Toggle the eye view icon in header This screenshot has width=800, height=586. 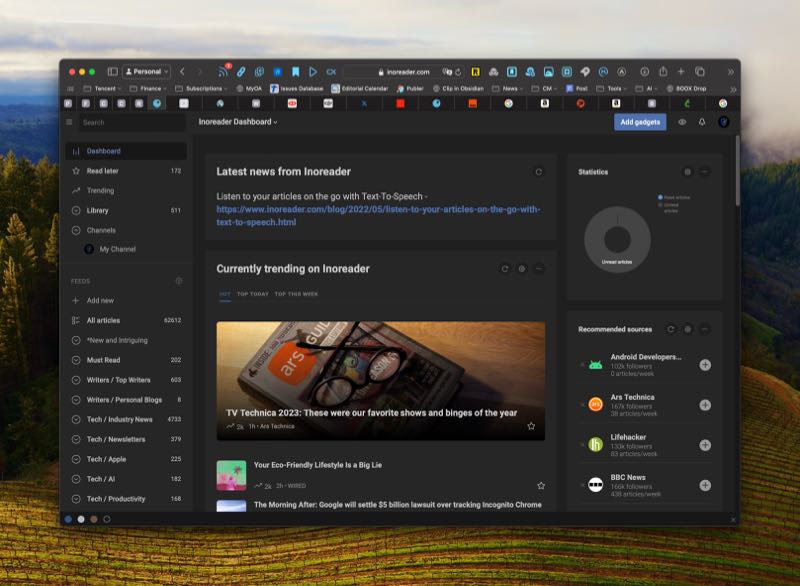coord(682,122)
